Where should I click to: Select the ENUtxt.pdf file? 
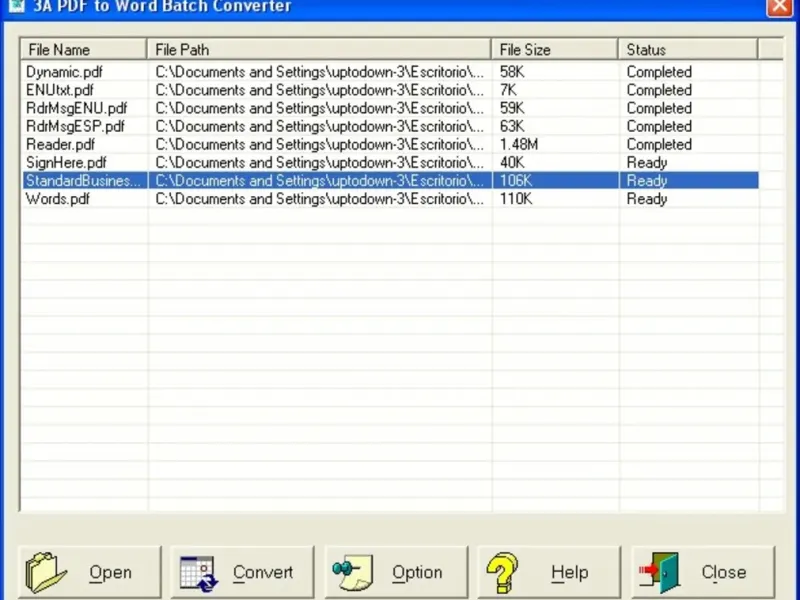(x=60, y=90)
